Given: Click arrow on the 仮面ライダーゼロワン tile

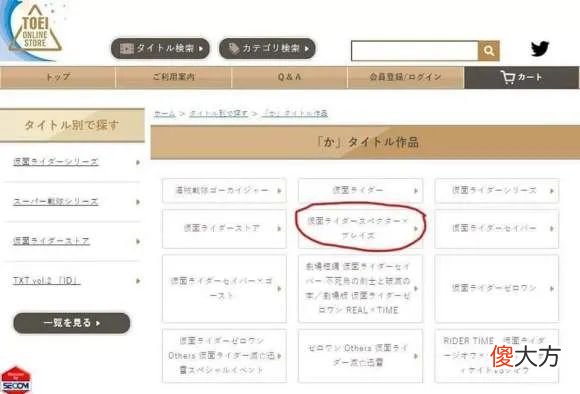Looking at the screenshot, I should [552, 289].
